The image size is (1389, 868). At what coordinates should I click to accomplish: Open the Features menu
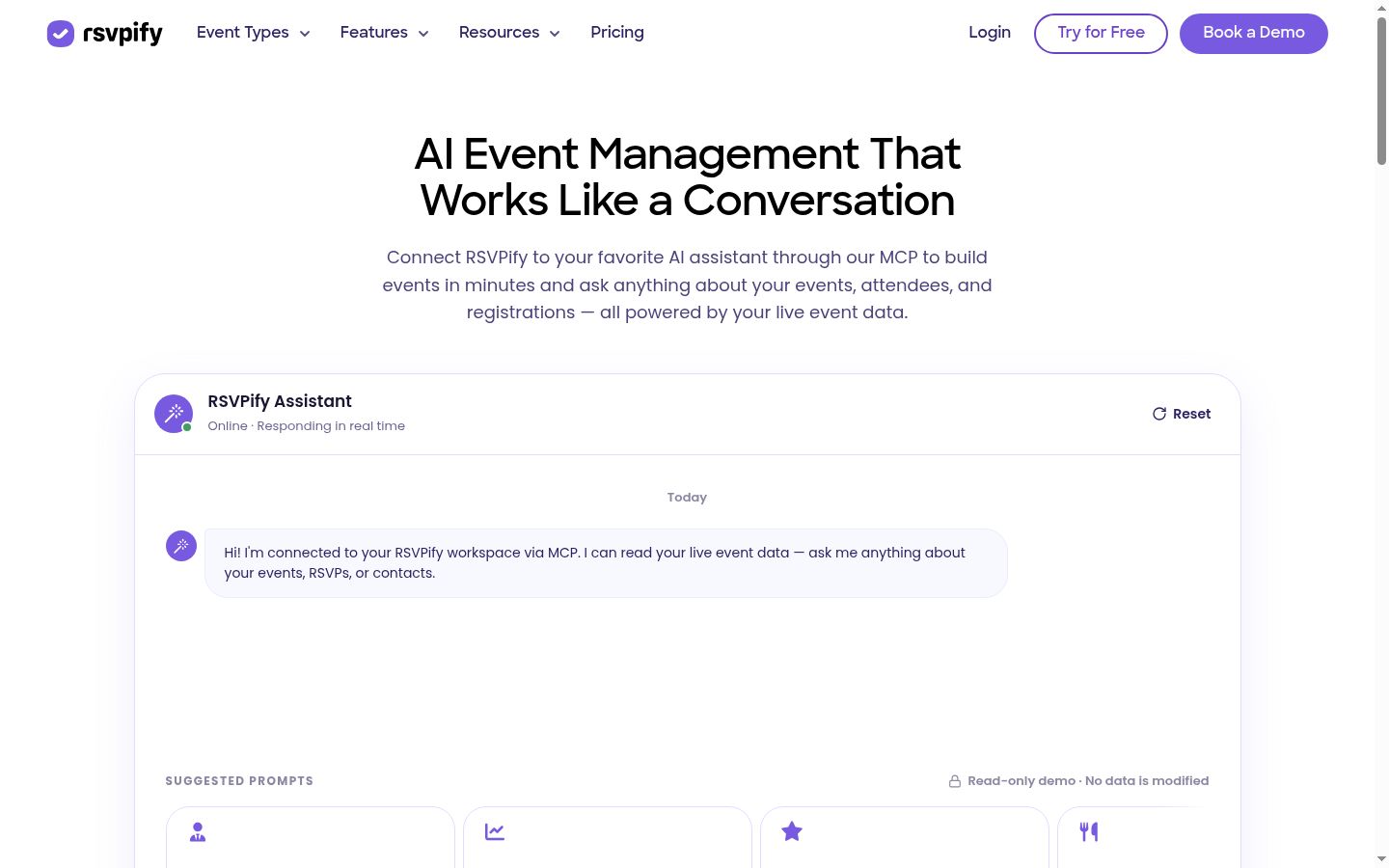[385, 33]
